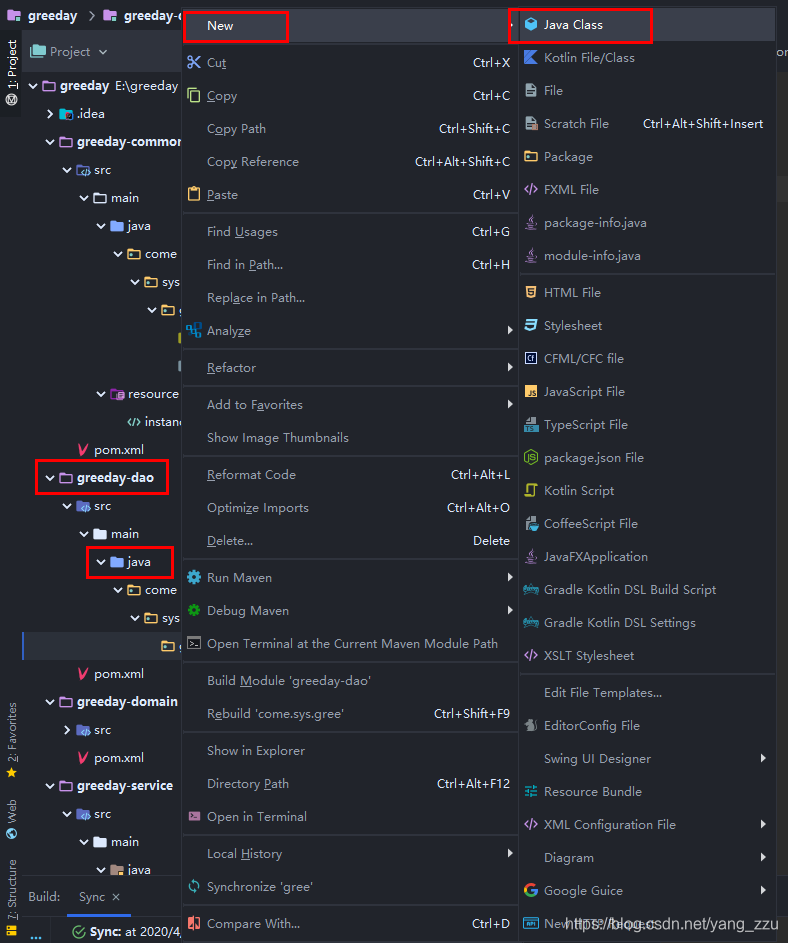This screenshot has width=788, height=943.
Task: Click the Debug Maven green gear icon
Action: tap(194, 610)
